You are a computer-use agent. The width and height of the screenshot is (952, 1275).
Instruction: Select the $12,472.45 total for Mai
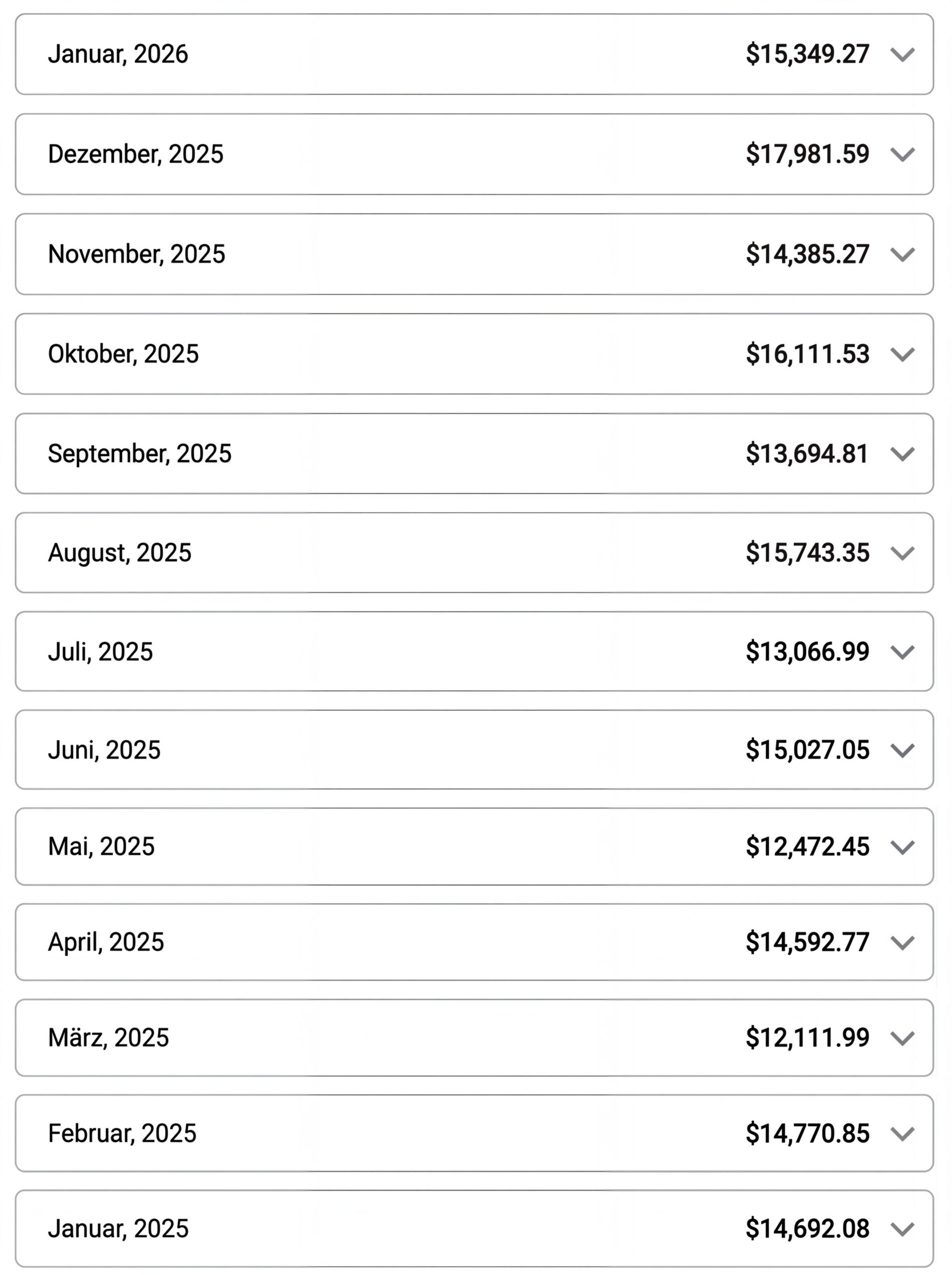click(x=807, y=847)
